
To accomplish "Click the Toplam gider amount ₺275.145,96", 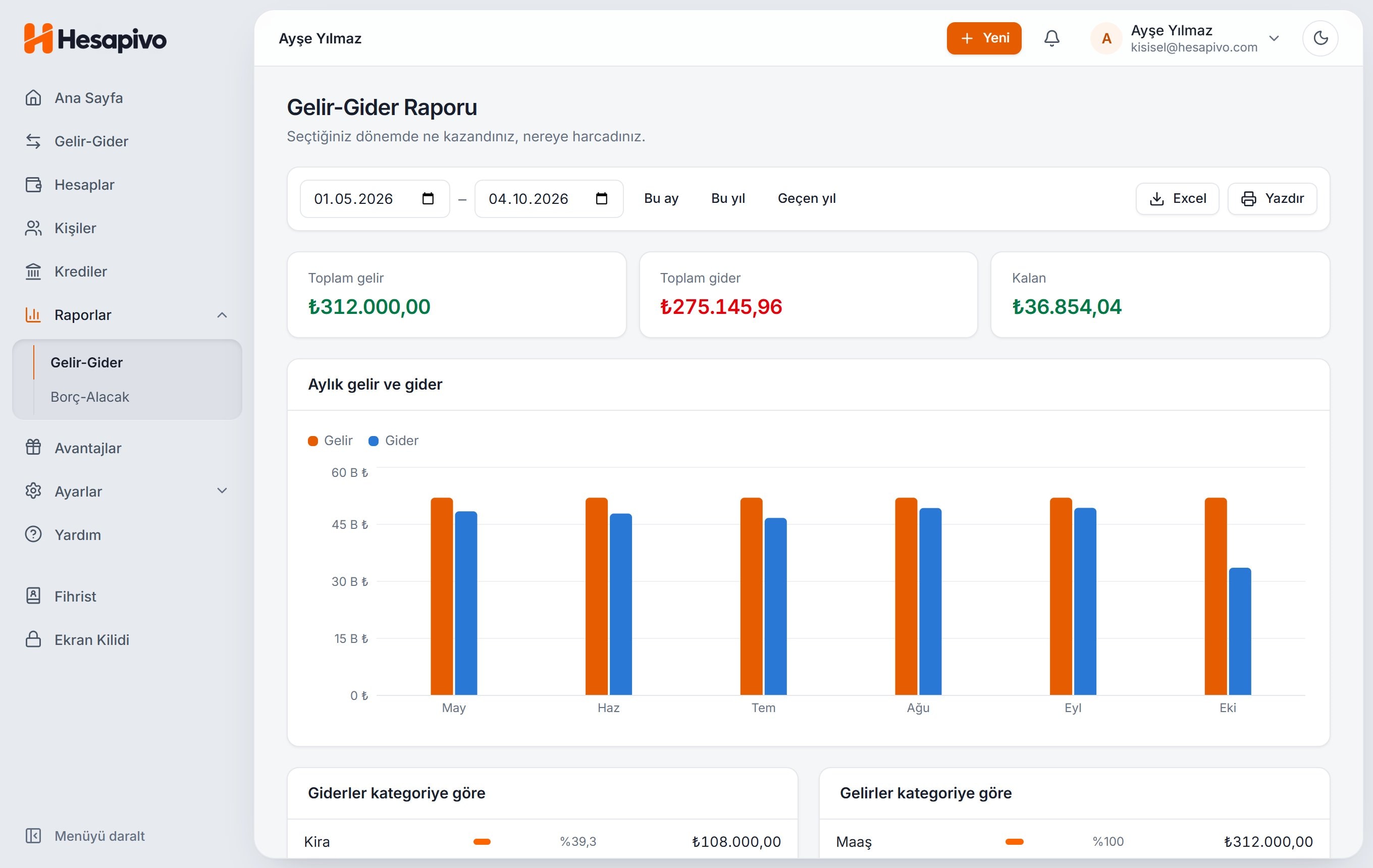I will (x=721, y=307).
